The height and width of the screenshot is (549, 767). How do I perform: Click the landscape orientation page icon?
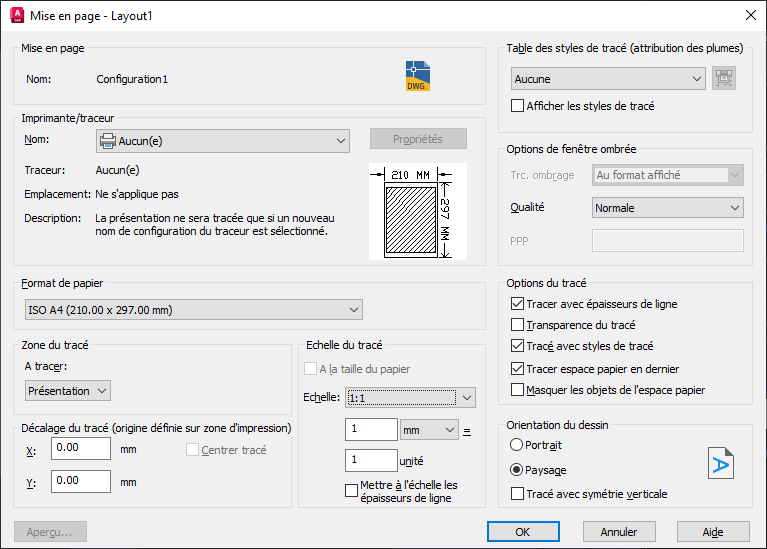point(721,463)
